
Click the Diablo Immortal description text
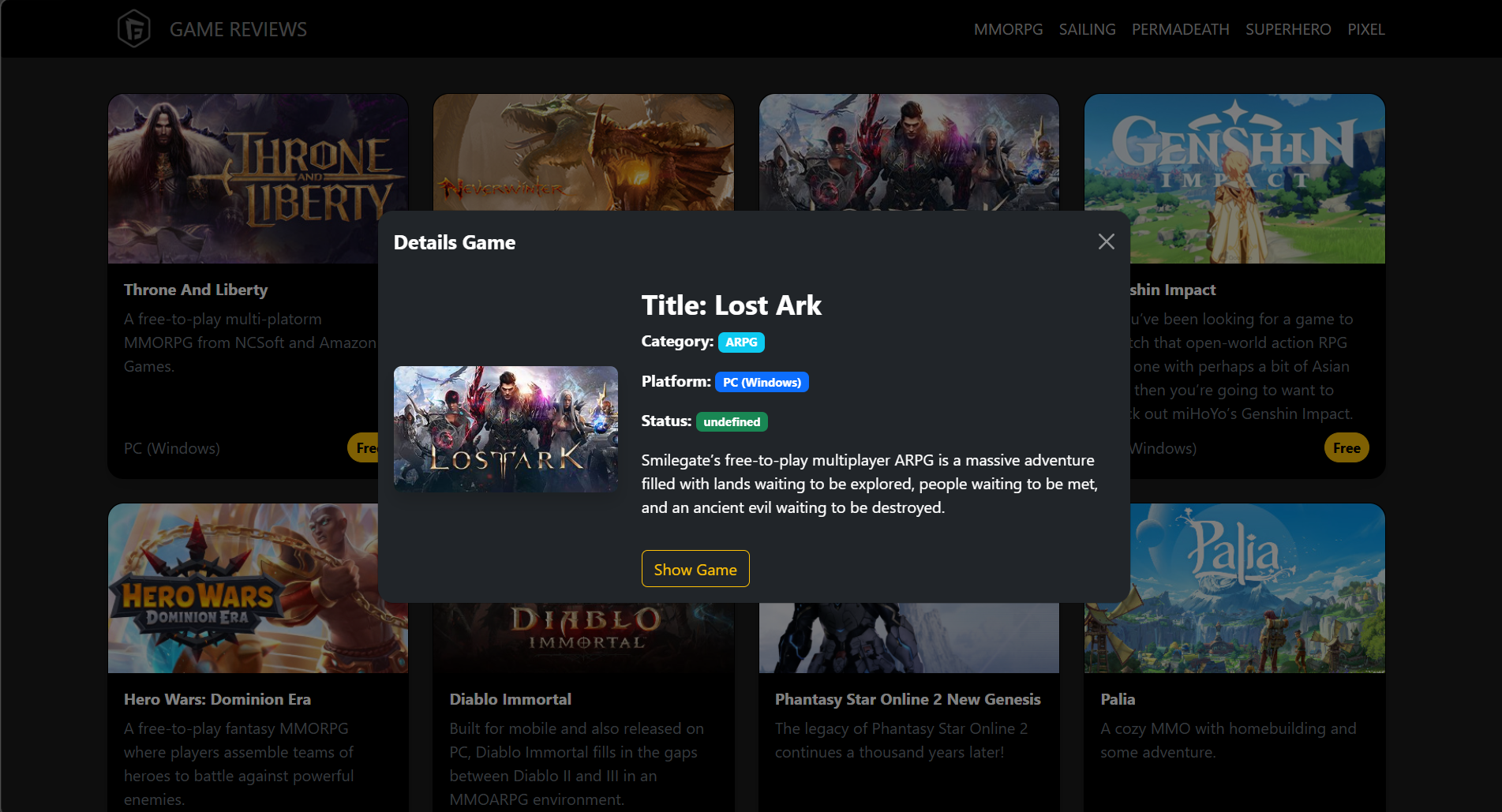[x=577, y=764]
